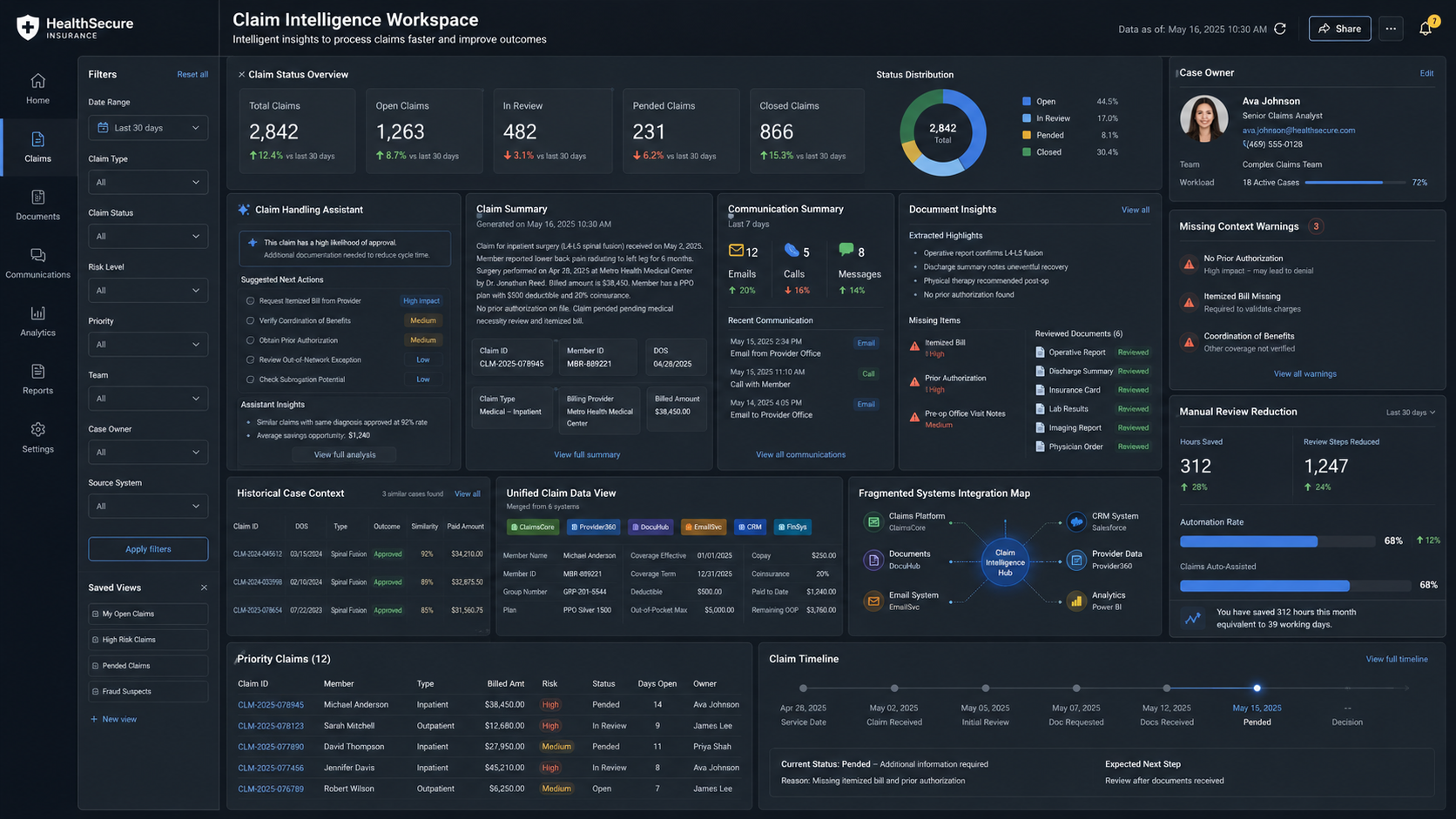Image resolution: width=1456 pixels, height=819 pixels.
Task: Click the May 15, 2025 Pended timeline marker
Action: click(x=1257, y=688)
